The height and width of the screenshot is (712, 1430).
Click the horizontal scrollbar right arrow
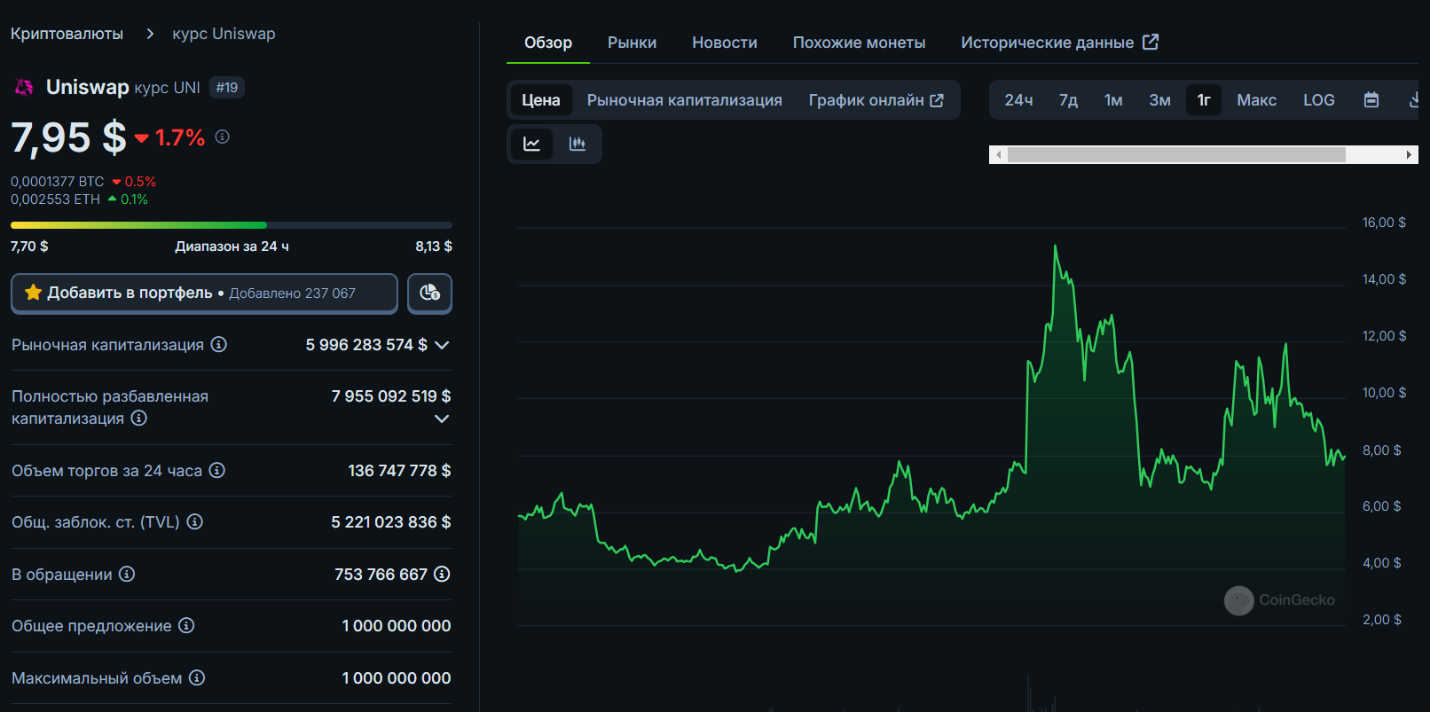(x=1409, y=155)
